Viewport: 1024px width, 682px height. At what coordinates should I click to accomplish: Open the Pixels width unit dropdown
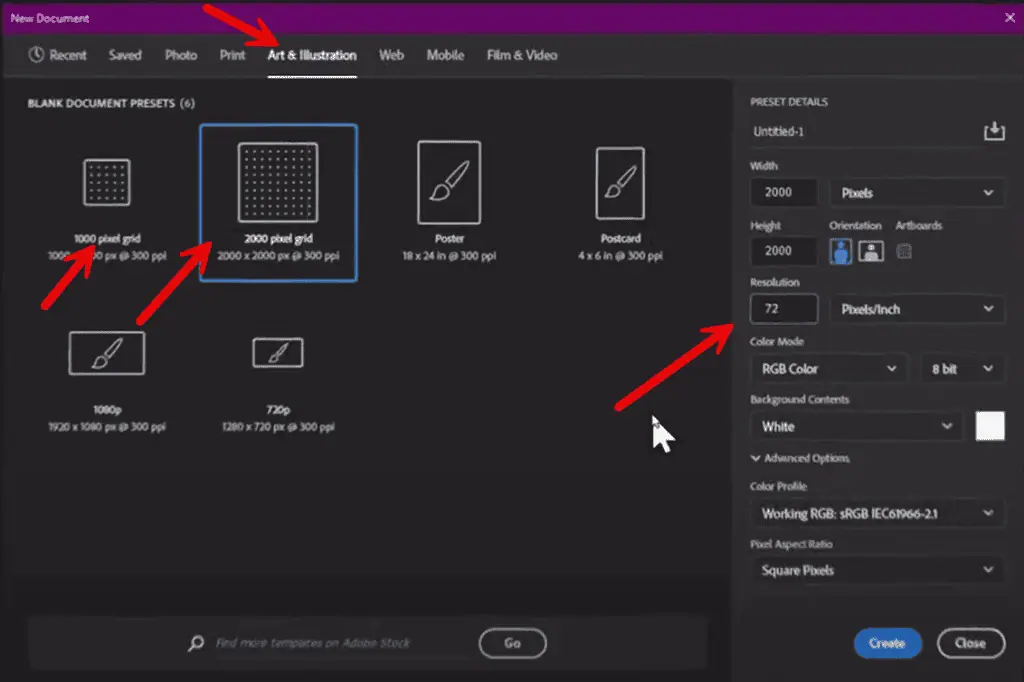click(x=917, y=193)
